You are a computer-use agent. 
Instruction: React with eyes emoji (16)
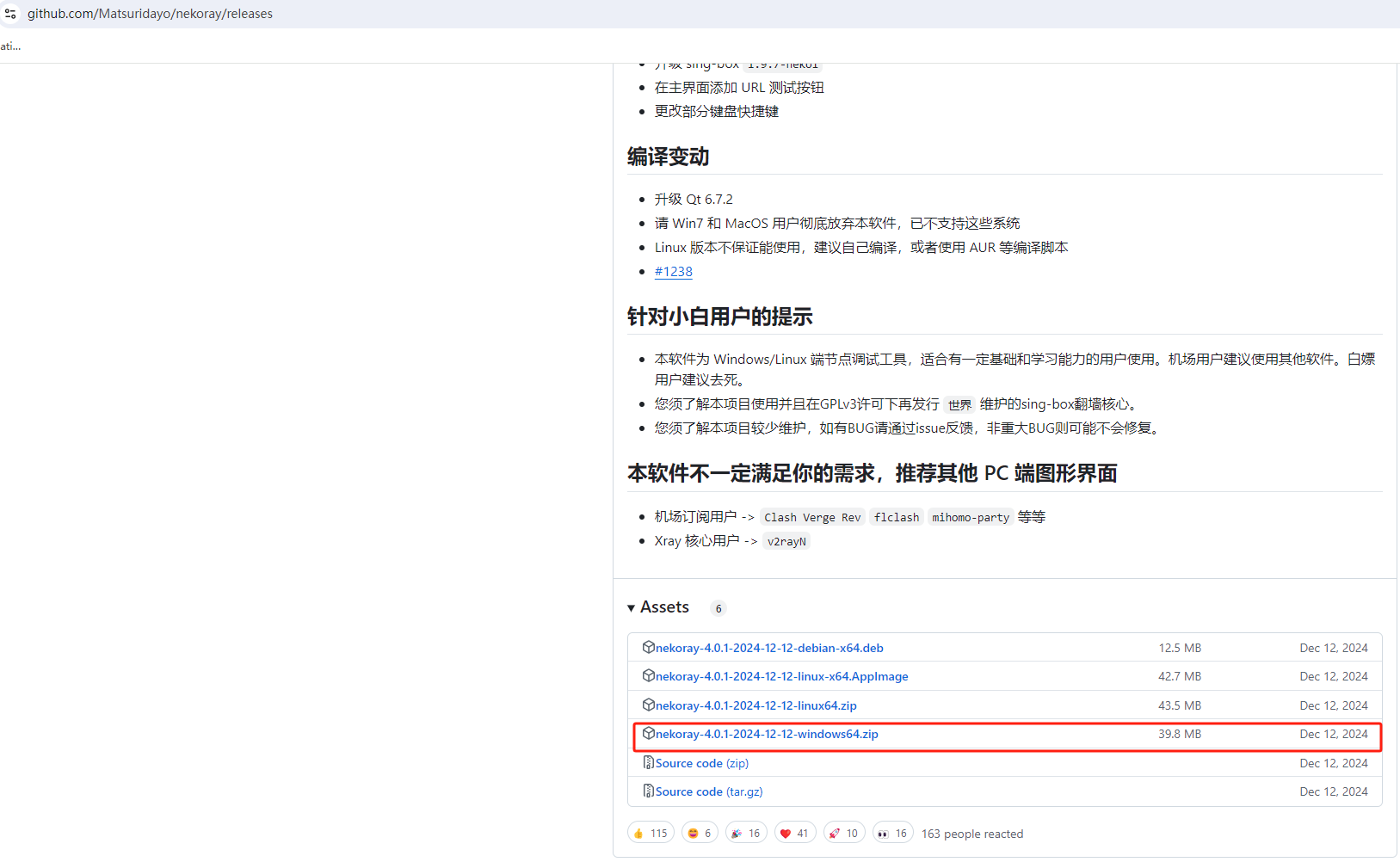(892, 833)
